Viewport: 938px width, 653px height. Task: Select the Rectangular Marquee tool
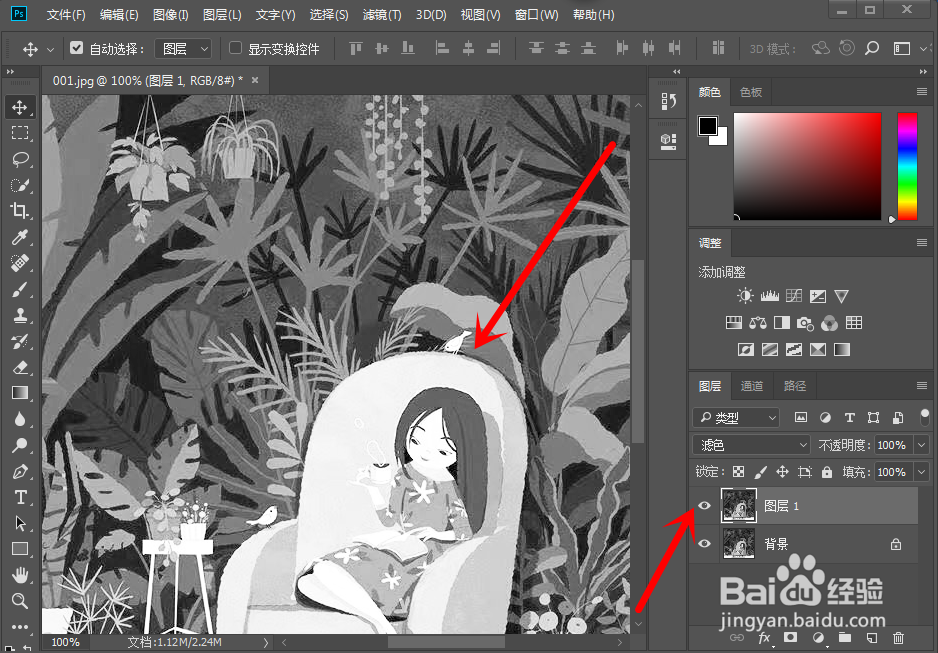[20, 133]
